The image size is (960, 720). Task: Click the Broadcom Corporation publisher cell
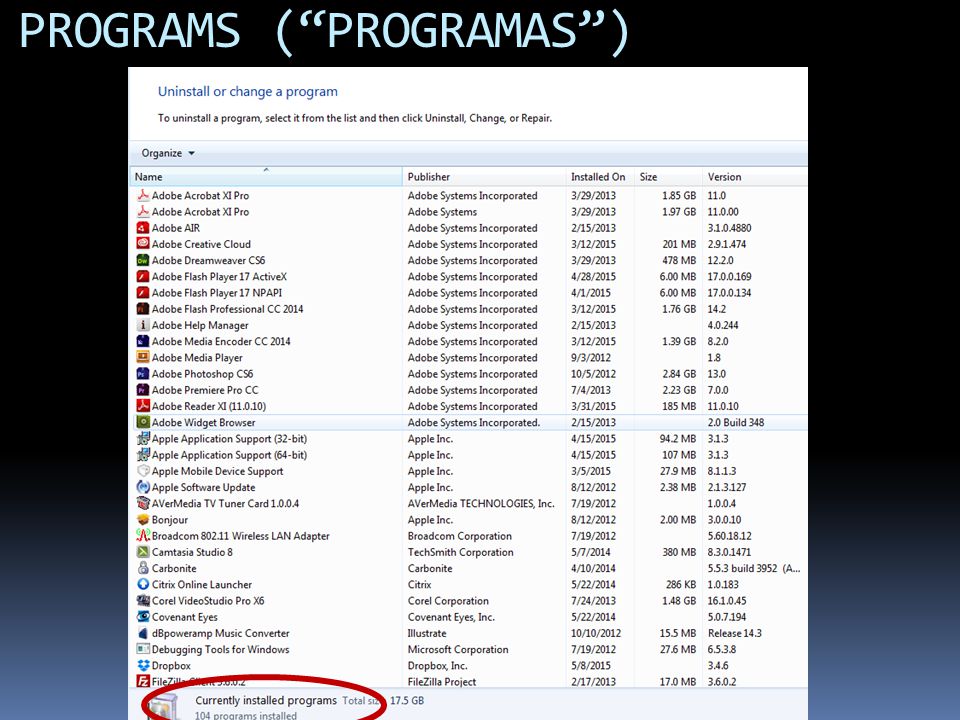pos(460,536)
